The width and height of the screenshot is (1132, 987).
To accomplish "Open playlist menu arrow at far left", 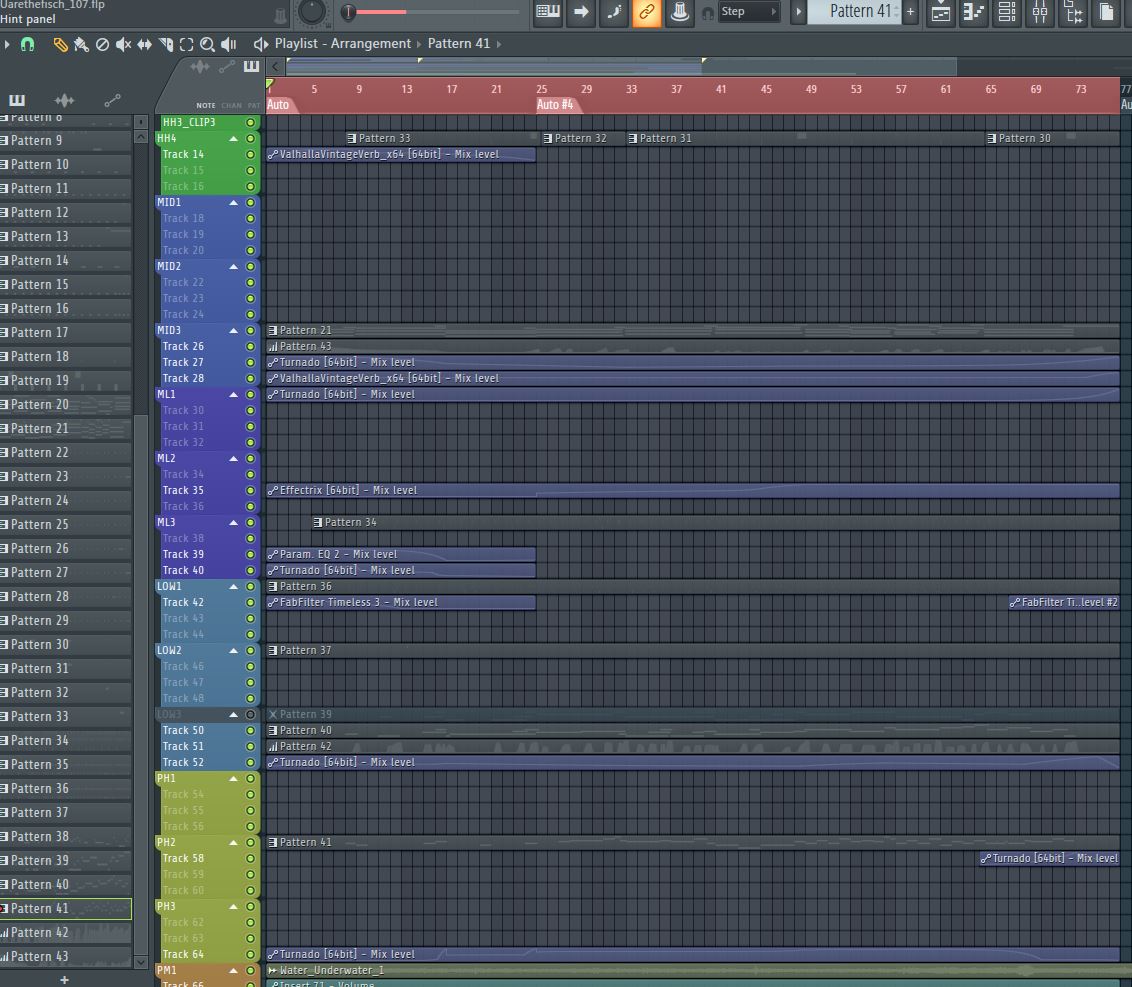I will coord(7,45).
